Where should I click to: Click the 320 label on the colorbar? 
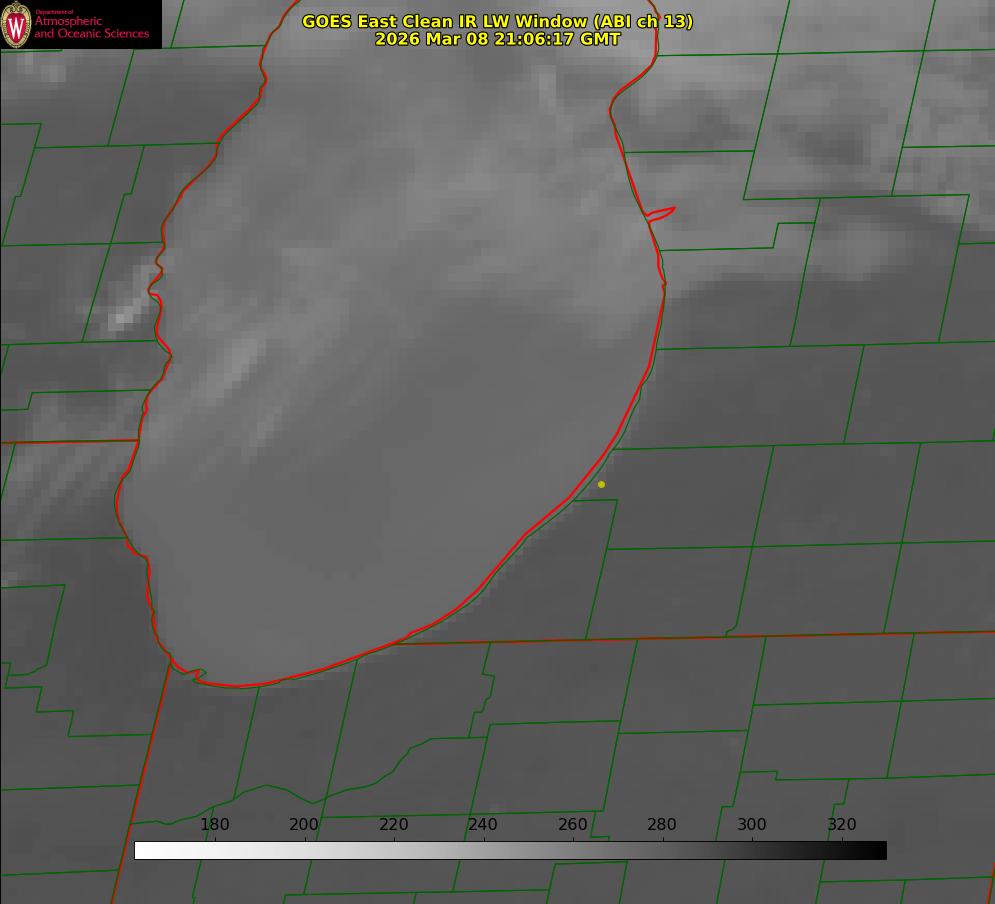click(841, 825)
